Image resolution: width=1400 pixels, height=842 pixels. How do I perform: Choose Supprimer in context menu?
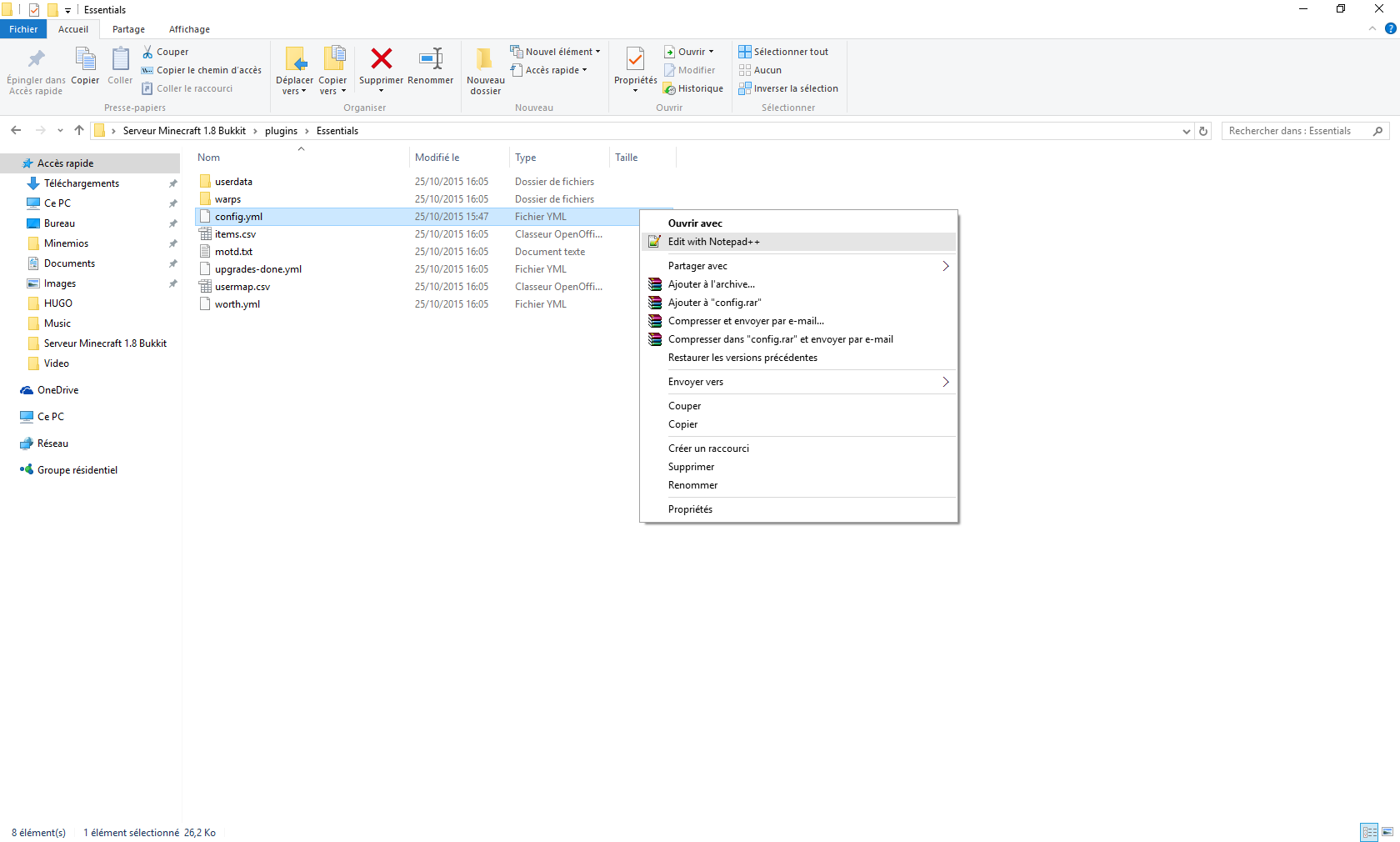pyautogui.click(x=798, y=467)
